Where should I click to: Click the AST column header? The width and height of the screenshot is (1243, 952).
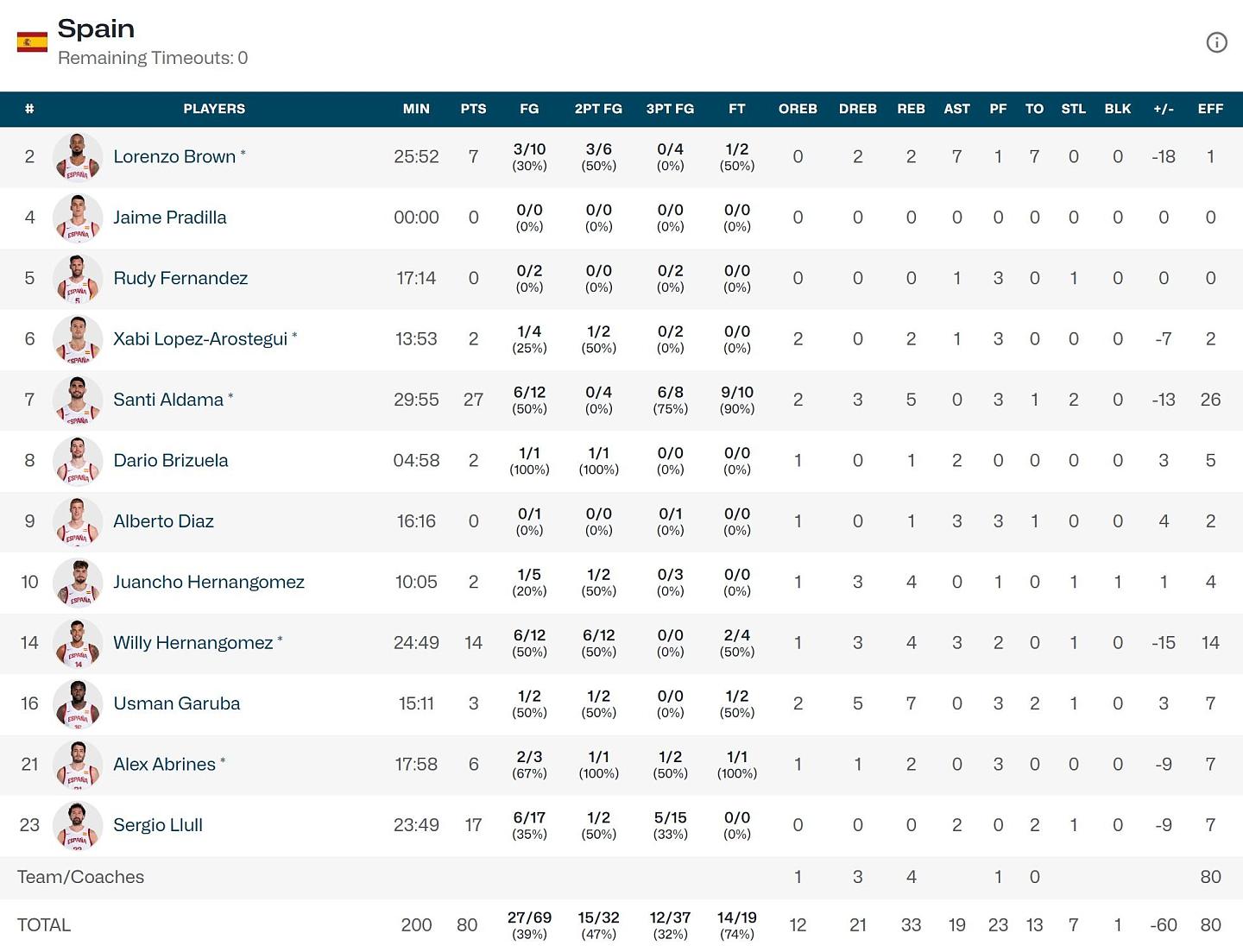(x=956, y=109)
